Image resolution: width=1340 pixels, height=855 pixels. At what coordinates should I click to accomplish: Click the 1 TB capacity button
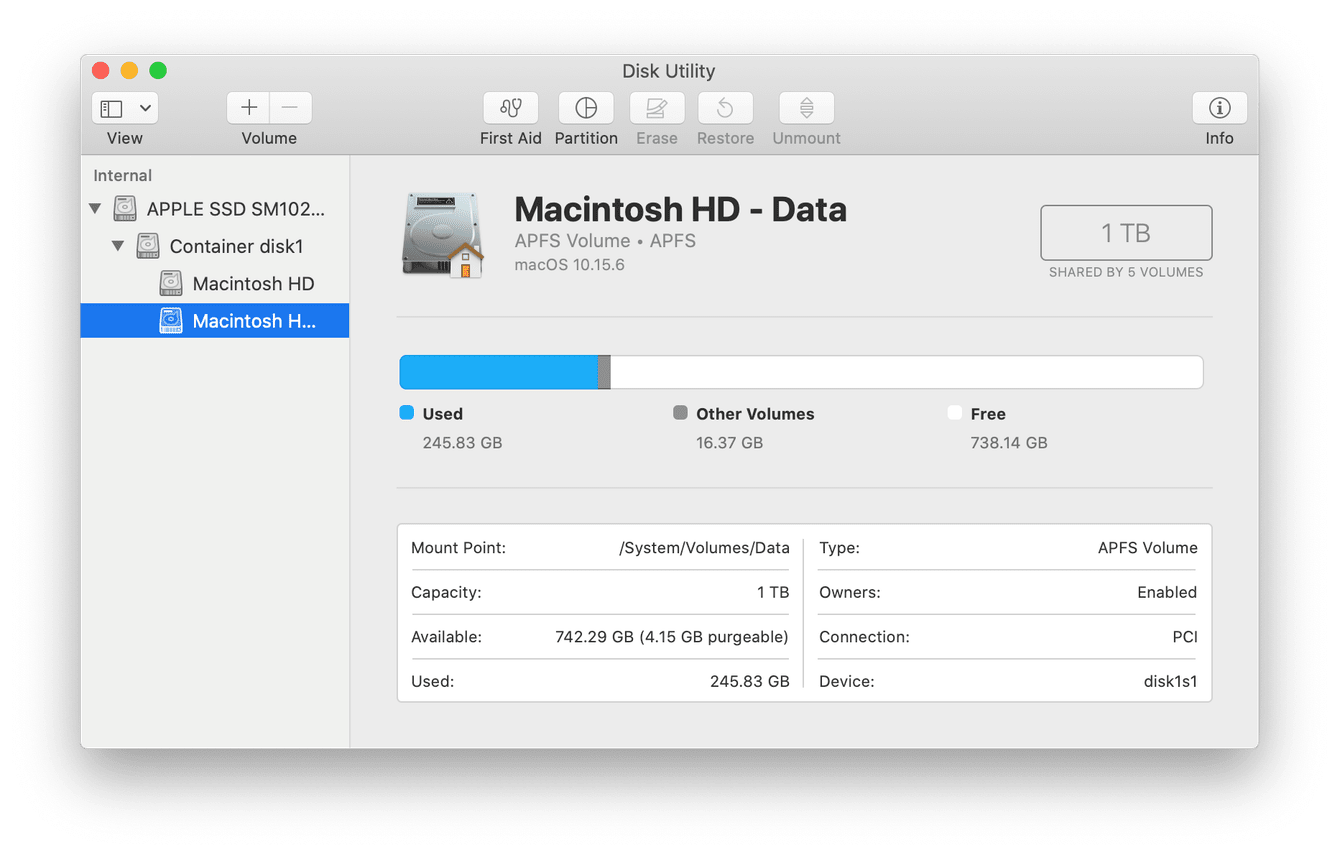coord(1126,232)
